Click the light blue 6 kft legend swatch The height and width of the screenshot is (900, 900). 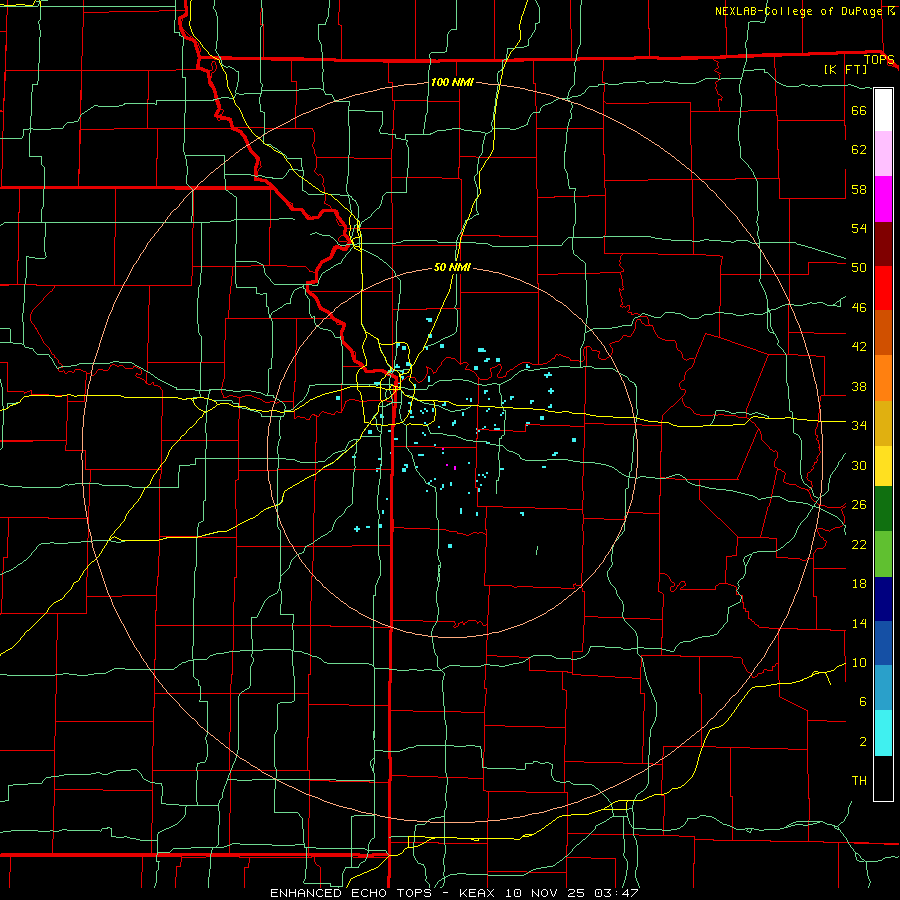(x=883, y=688)
